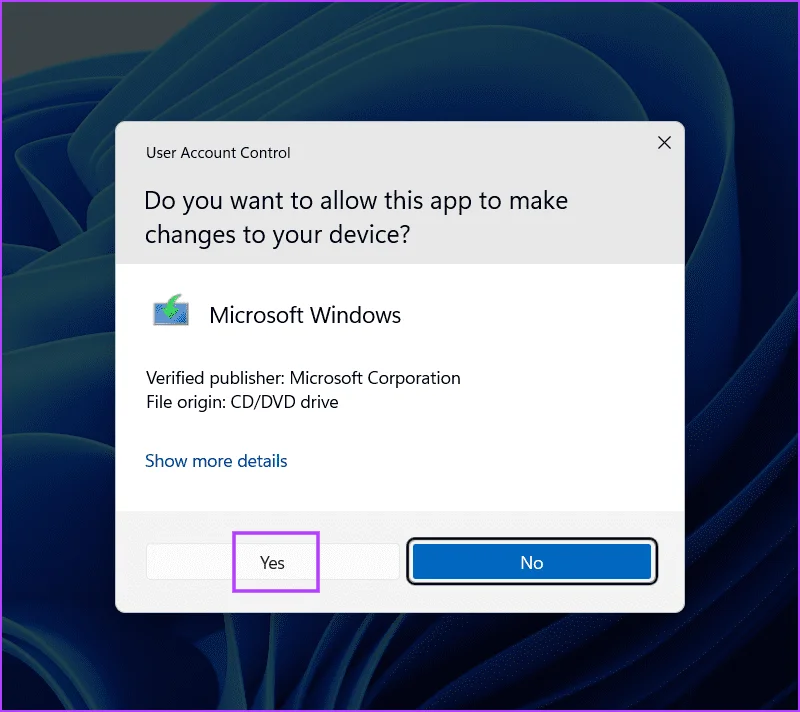The height and width of the screenshot is (712, 800).
Task: Click Yes to allow changes
Action: (272, 562)
